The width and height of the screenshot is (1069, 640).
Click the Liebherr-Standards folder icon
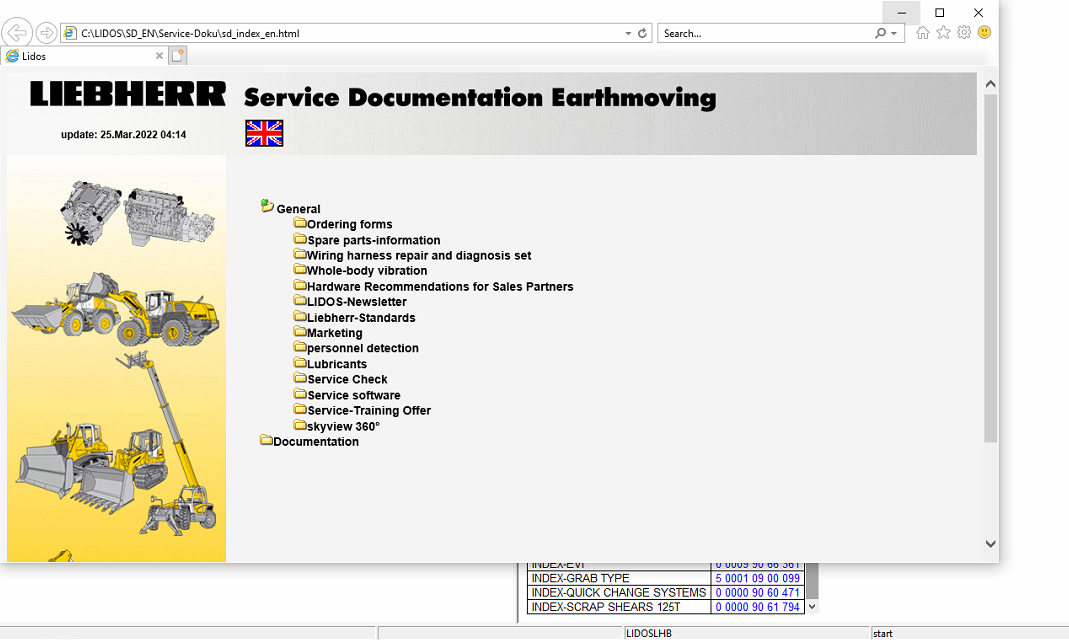[x=300, y=316]
